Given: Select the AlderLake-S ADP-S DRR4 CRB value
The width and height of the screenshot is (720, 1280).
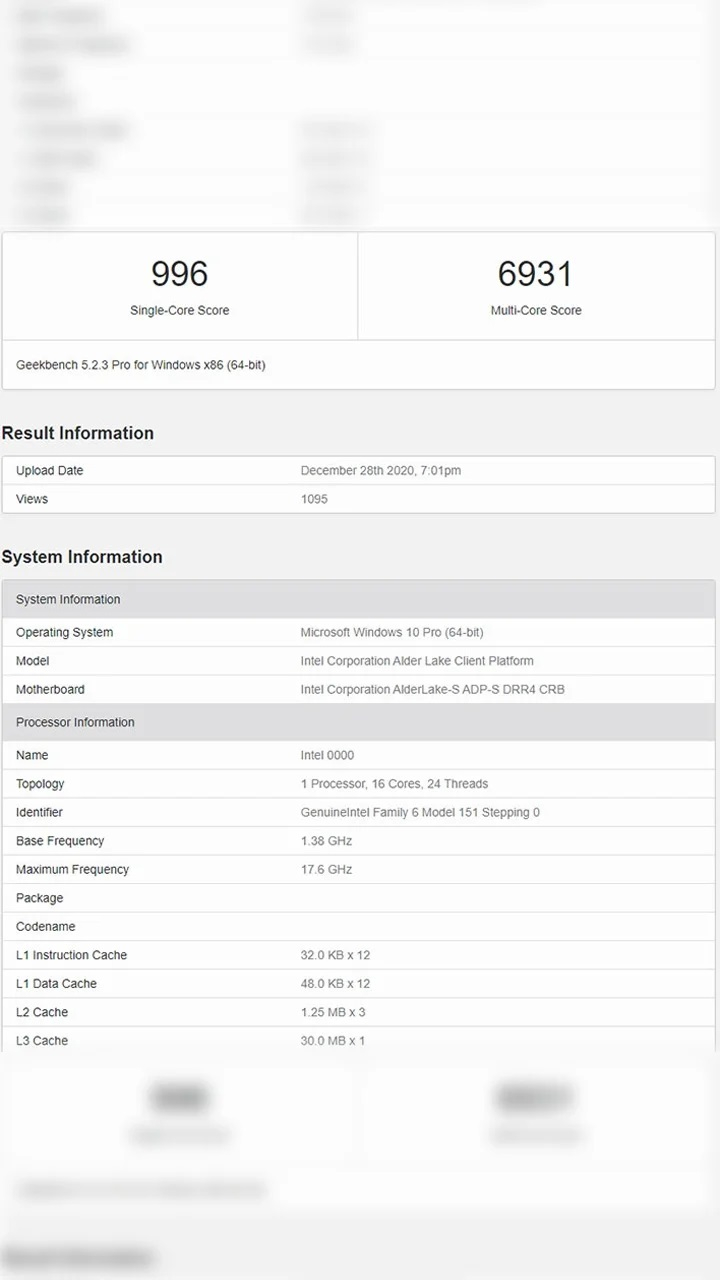Looking at the screenshot, I should coord(433,690).
